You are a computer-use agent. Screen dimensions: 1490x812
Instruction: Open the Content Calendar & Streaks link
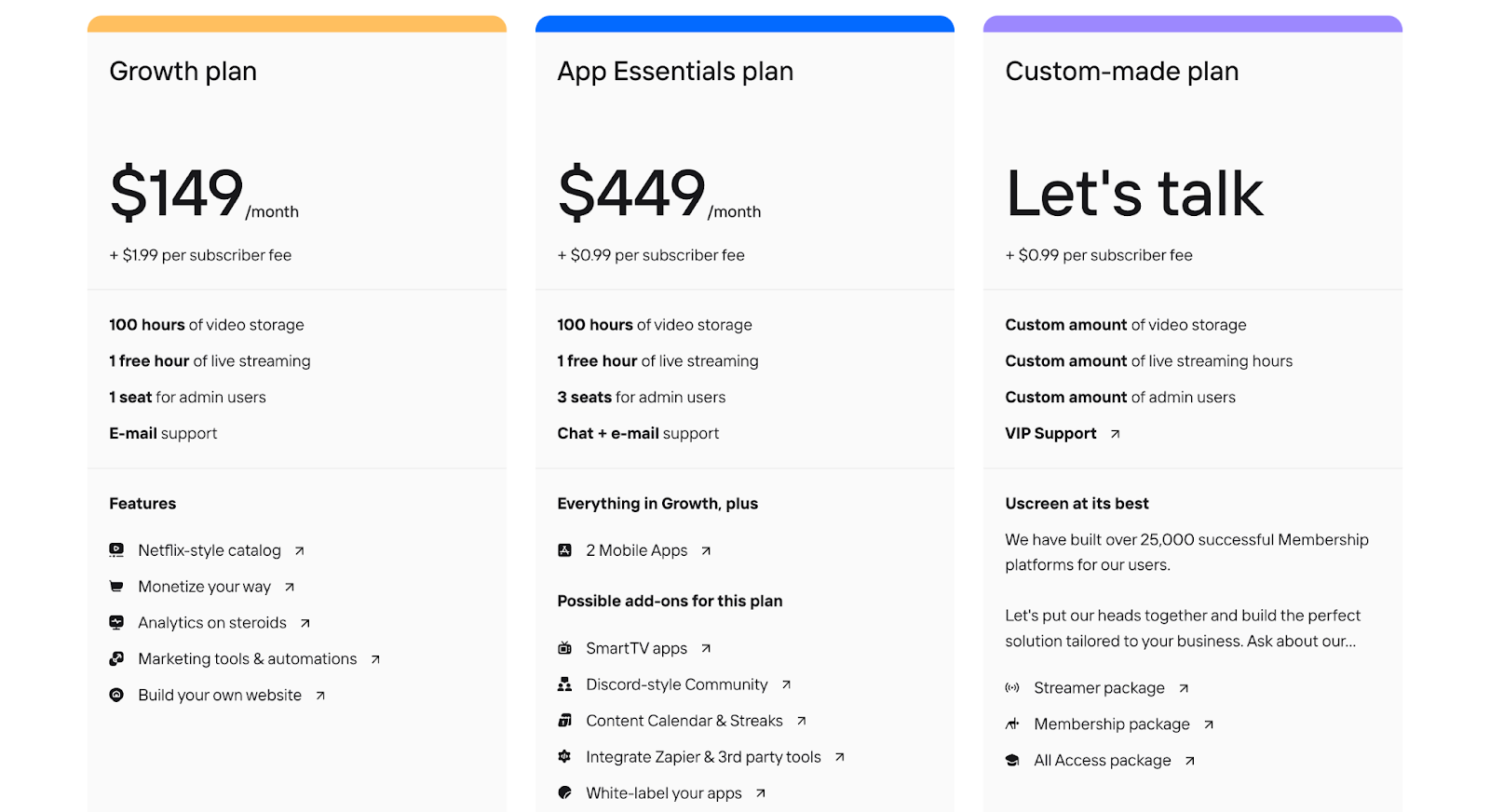[x=684, y=721]
